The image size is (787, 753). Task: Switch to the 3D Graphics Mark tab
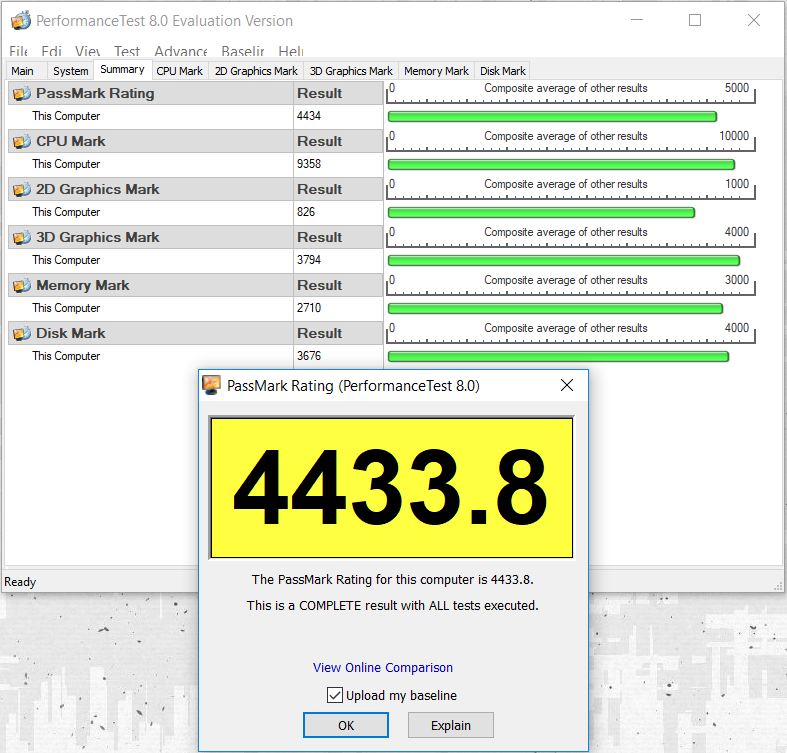click(x=351, y=71)
